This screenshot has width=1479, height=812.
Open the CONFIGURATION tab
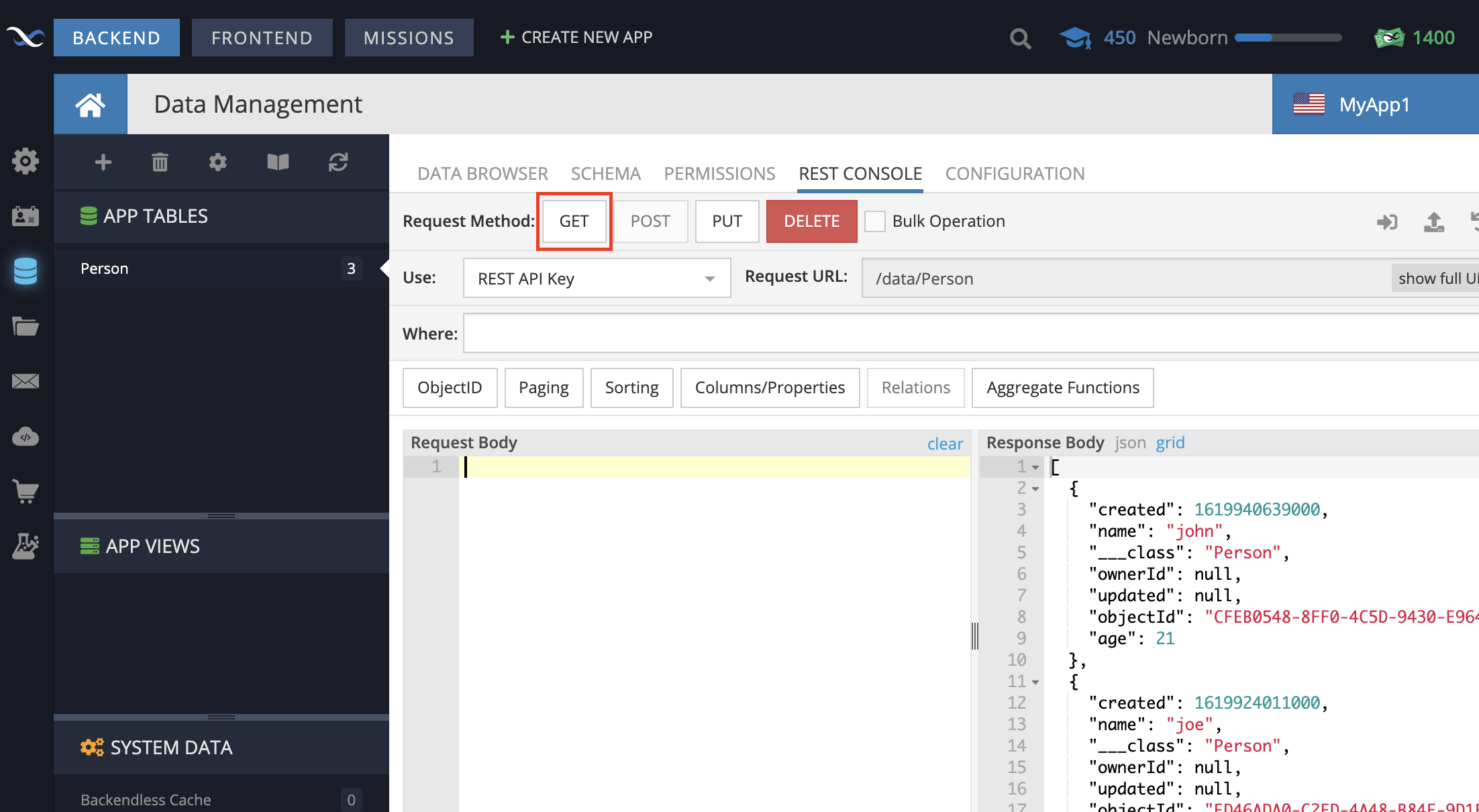click(x=1015, y=174)
